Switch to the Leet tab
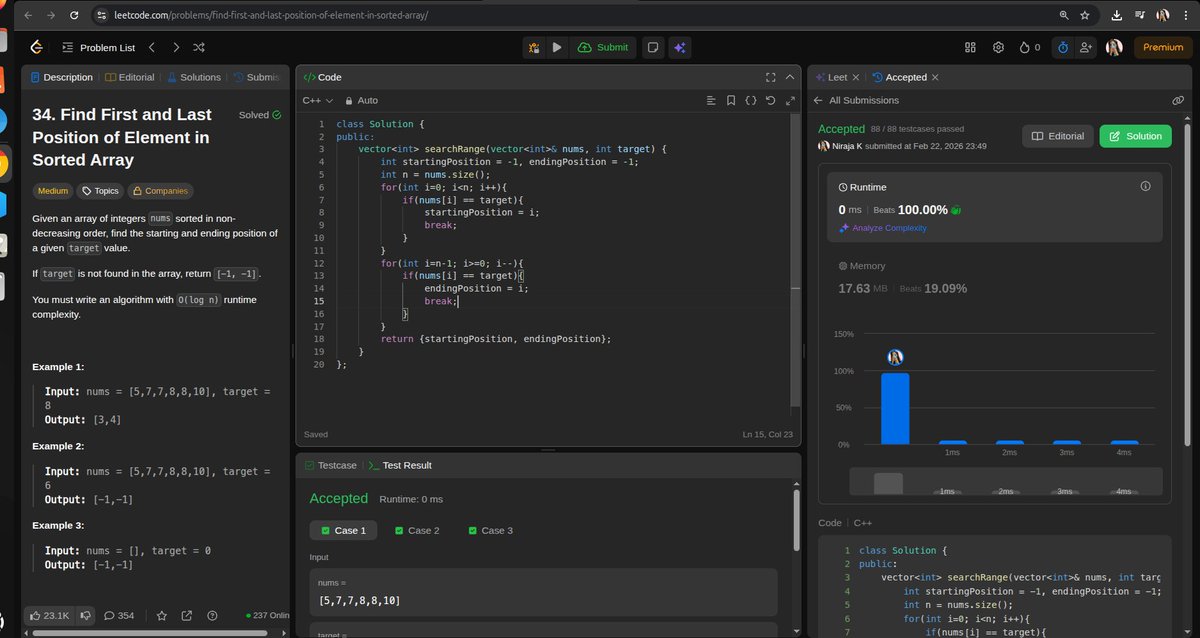This screenshot has width=1200, height=638. 831,77
